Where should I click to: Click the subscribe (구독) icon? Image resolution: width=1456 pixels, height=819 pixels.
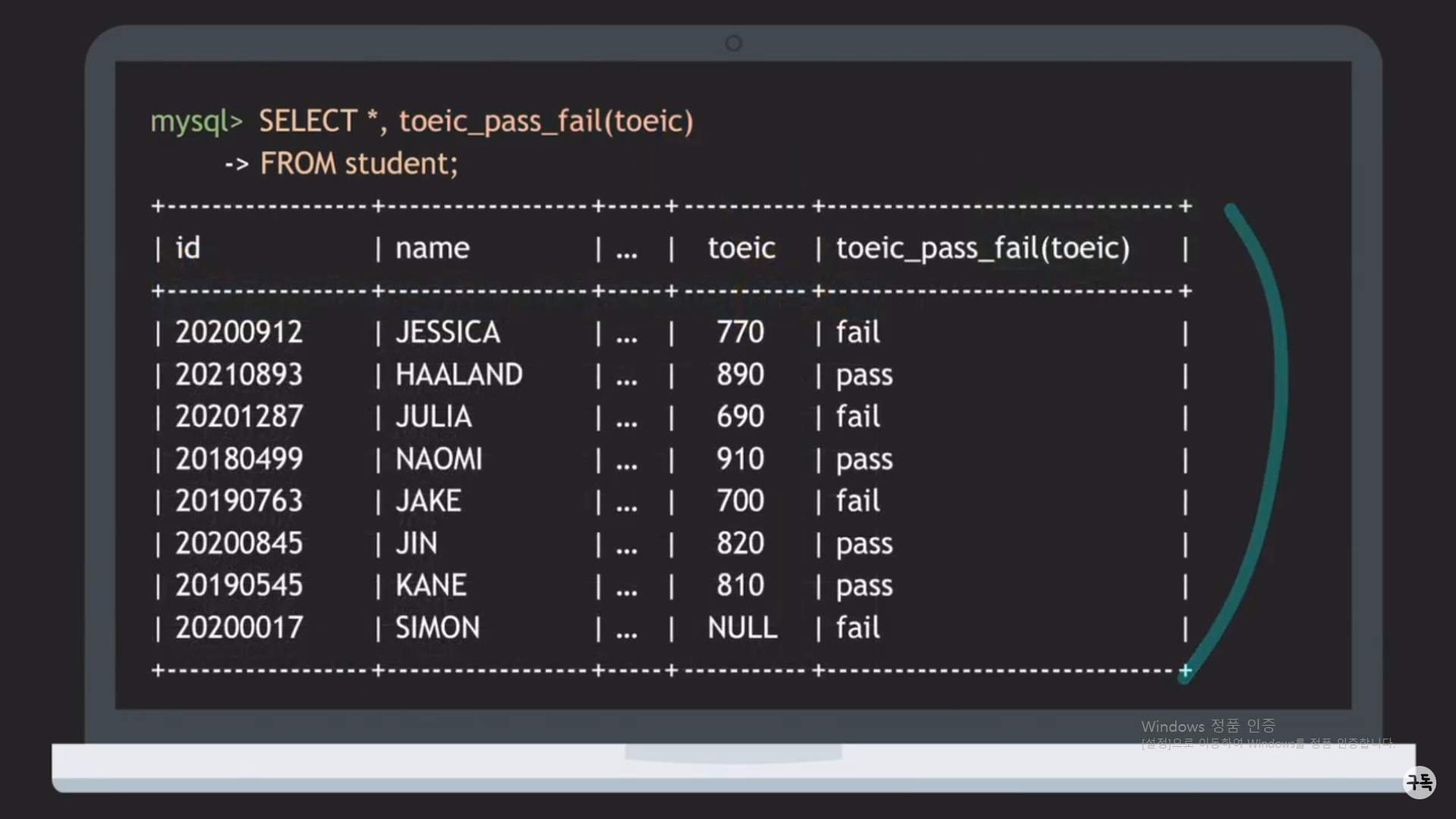coord(1419,782)
